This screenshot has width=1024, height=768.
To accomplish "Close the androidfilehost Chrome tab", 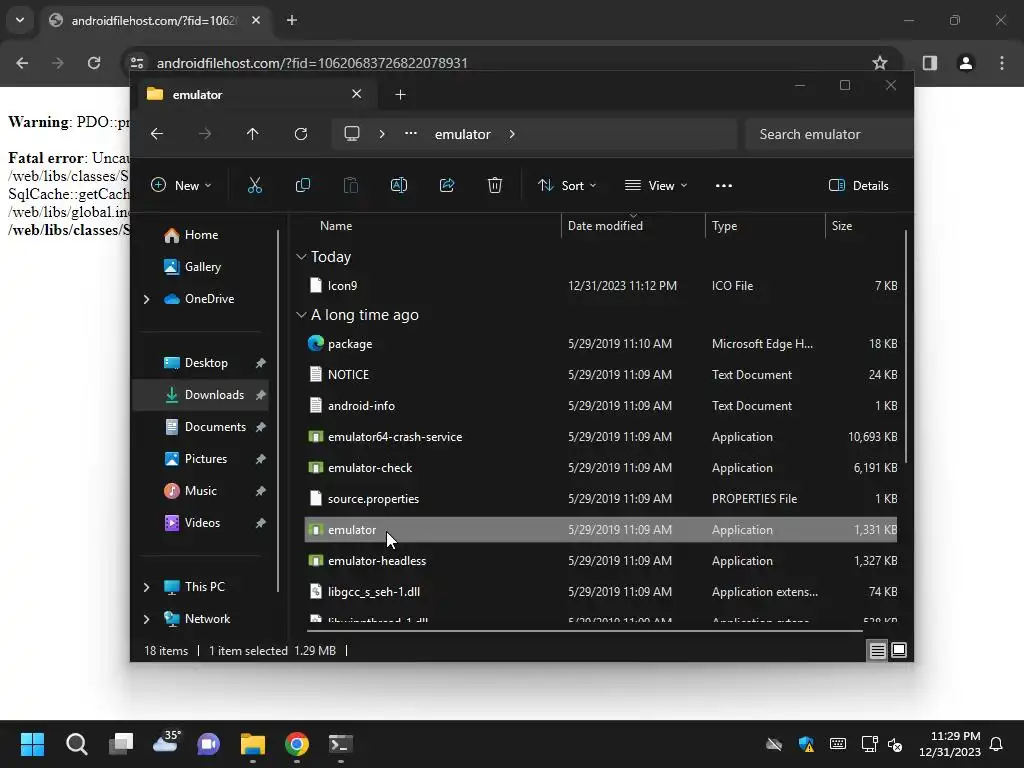I will (256, 20).
